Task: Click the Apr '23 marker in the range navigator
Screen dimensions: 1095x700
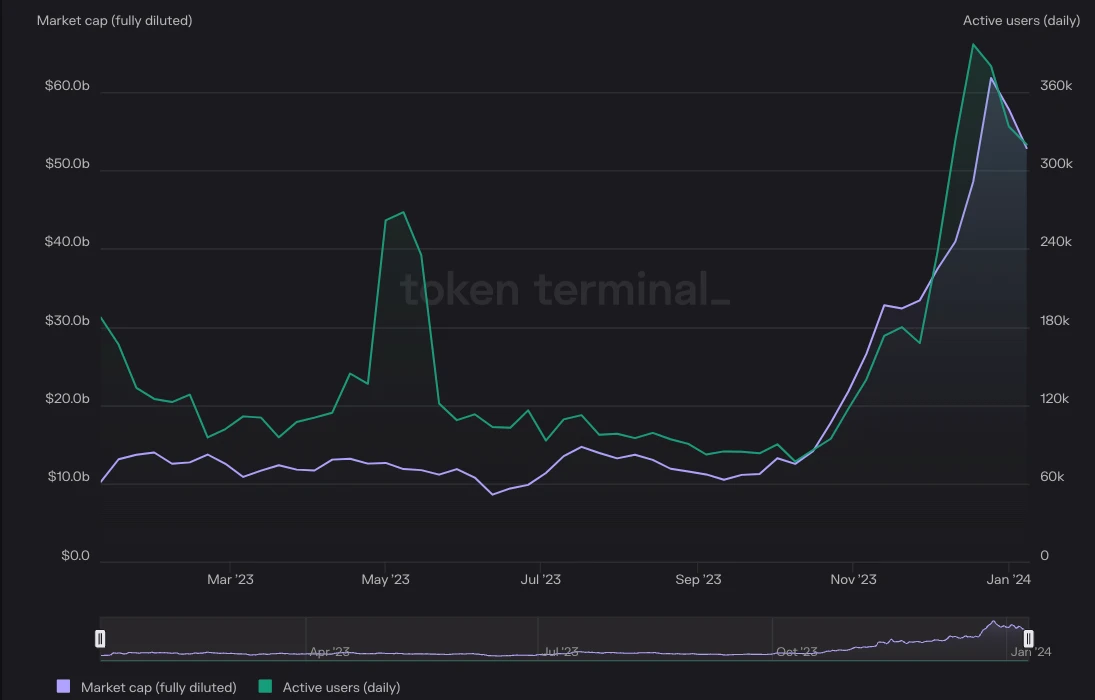Action: coord(329,651)
